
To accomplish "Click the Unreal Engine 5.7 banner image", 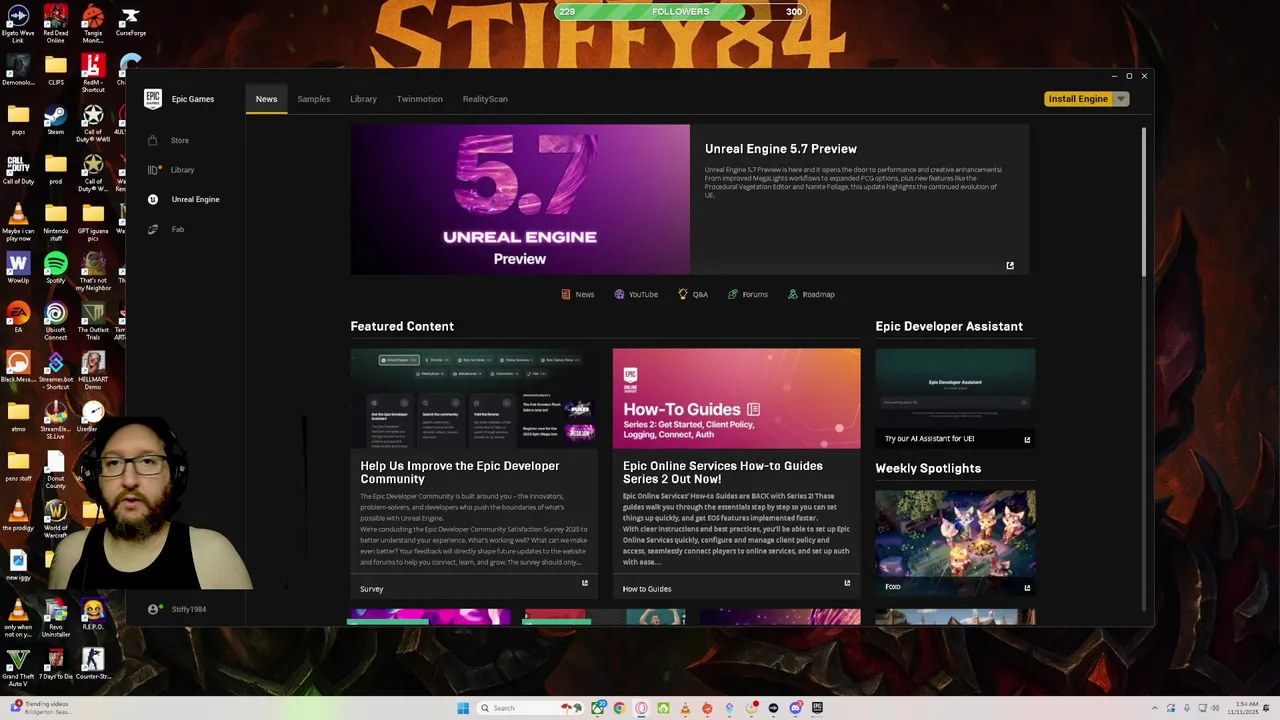I will [x=520, y=199].
